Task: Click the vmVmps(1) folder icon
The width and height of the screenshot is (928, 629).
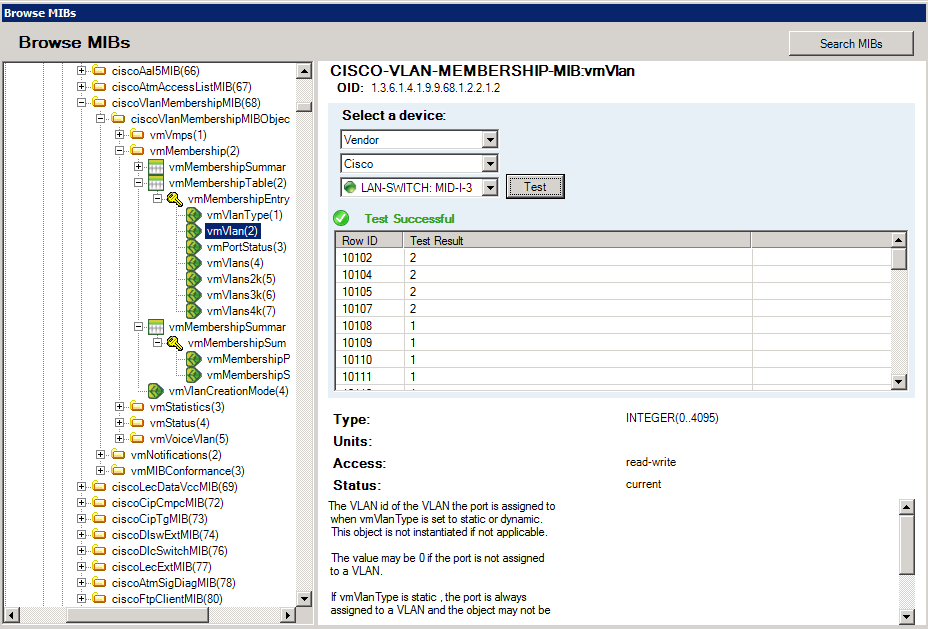Action: pyautogui.click(x=137, y=134)
